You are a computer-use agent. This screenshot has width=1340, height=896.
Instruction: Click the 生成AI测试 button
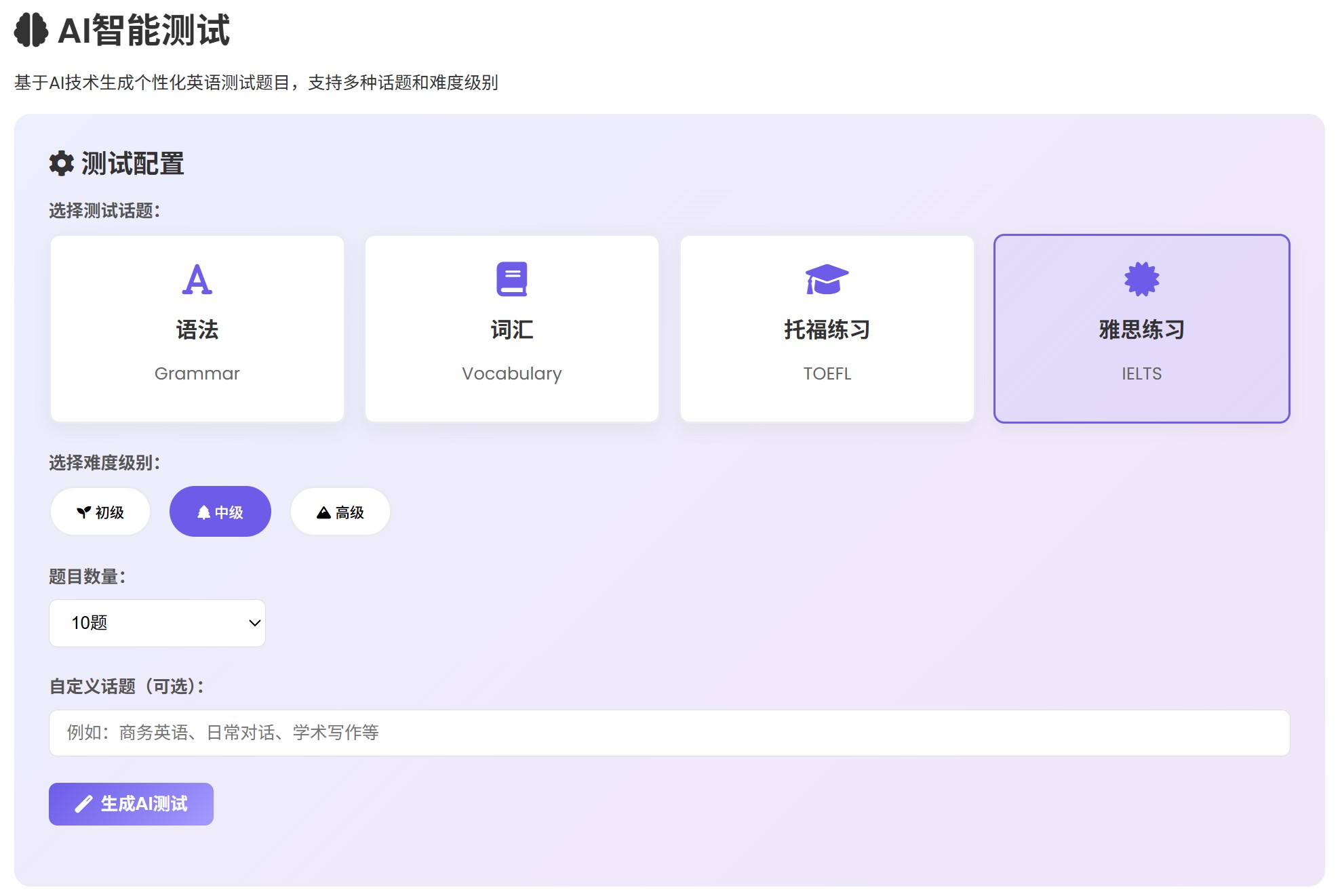pos(131,804)
